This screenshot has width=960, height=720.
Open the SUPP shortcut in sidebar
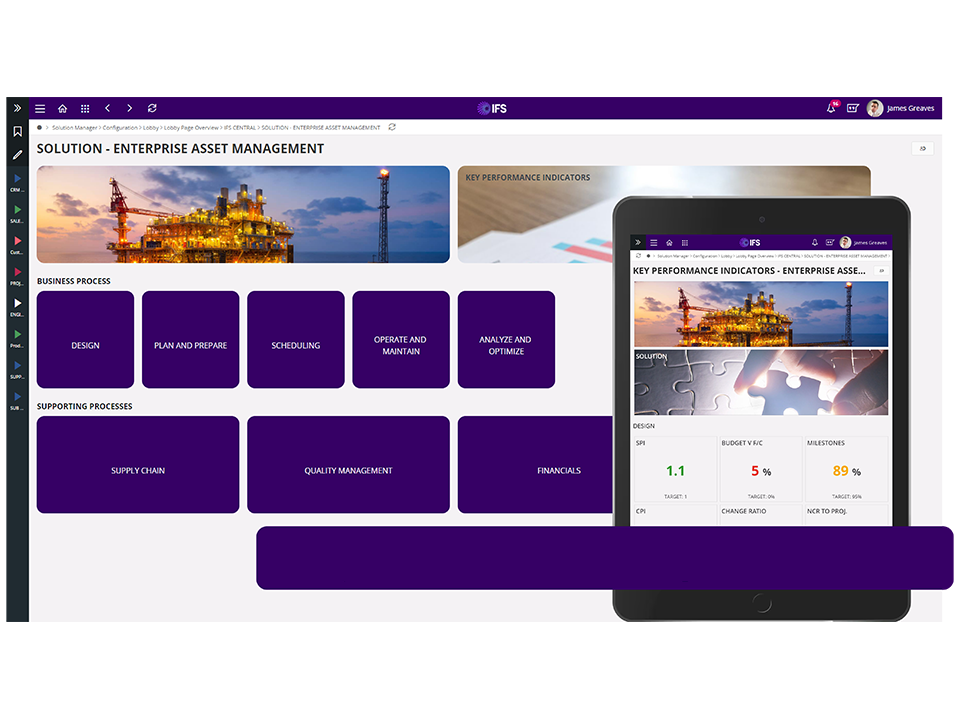pos(17,370)
